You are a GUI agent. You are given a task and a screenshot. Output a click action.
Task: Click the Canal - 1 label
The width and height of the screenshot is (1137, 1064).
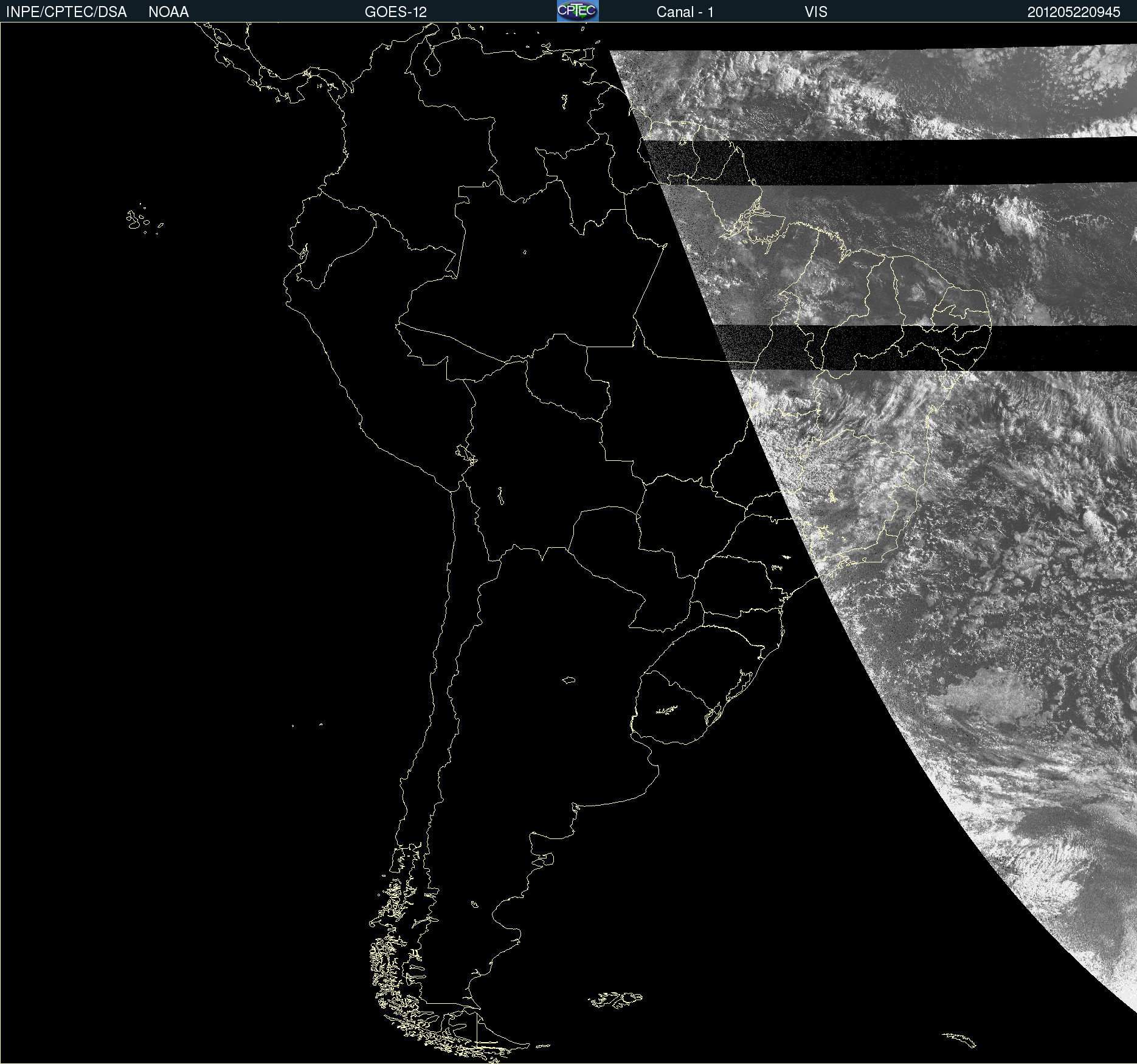tap(685, 12)
